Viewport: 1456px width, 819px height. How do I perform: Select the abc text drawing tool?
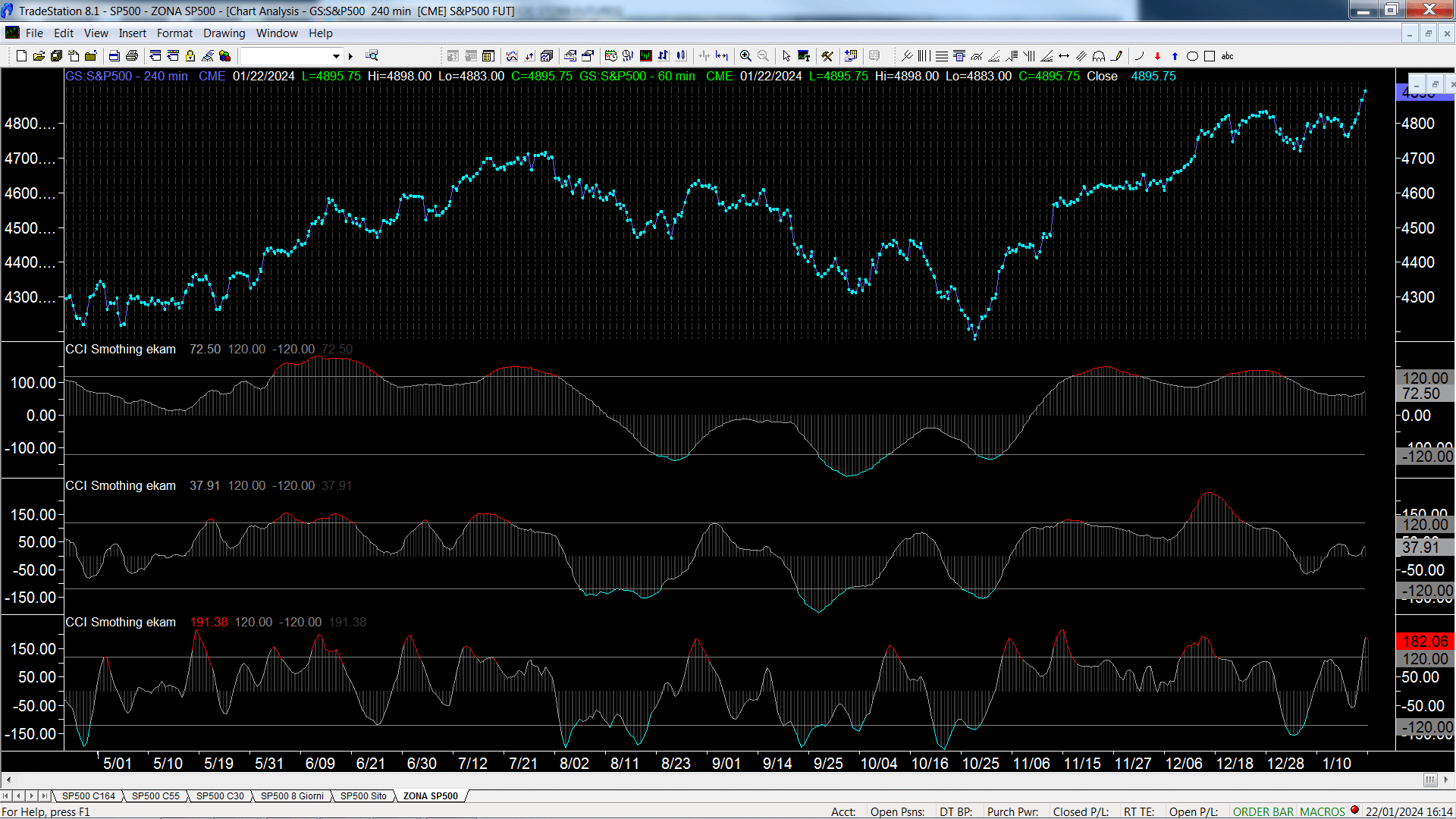click(1228, 56)
